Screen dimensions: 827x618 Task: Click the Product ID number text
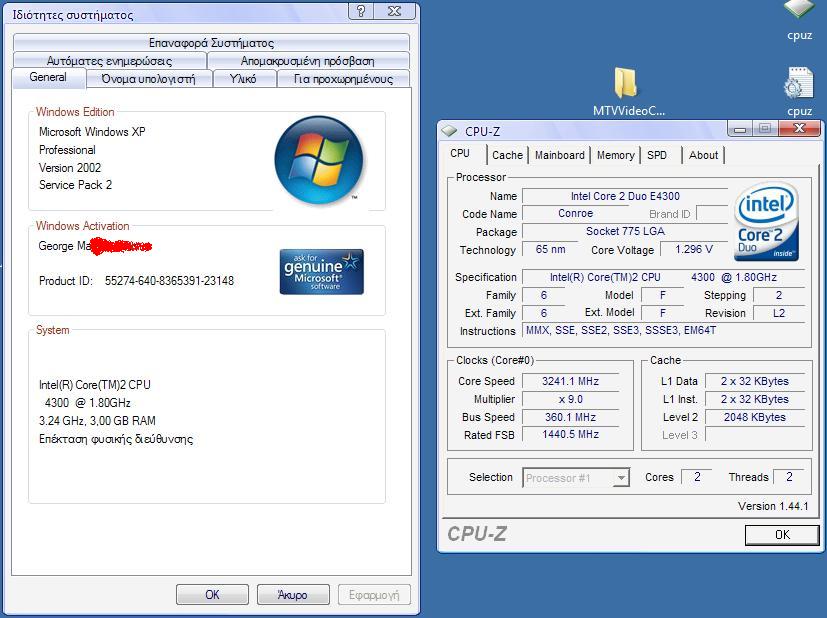(x=169, y=281)
